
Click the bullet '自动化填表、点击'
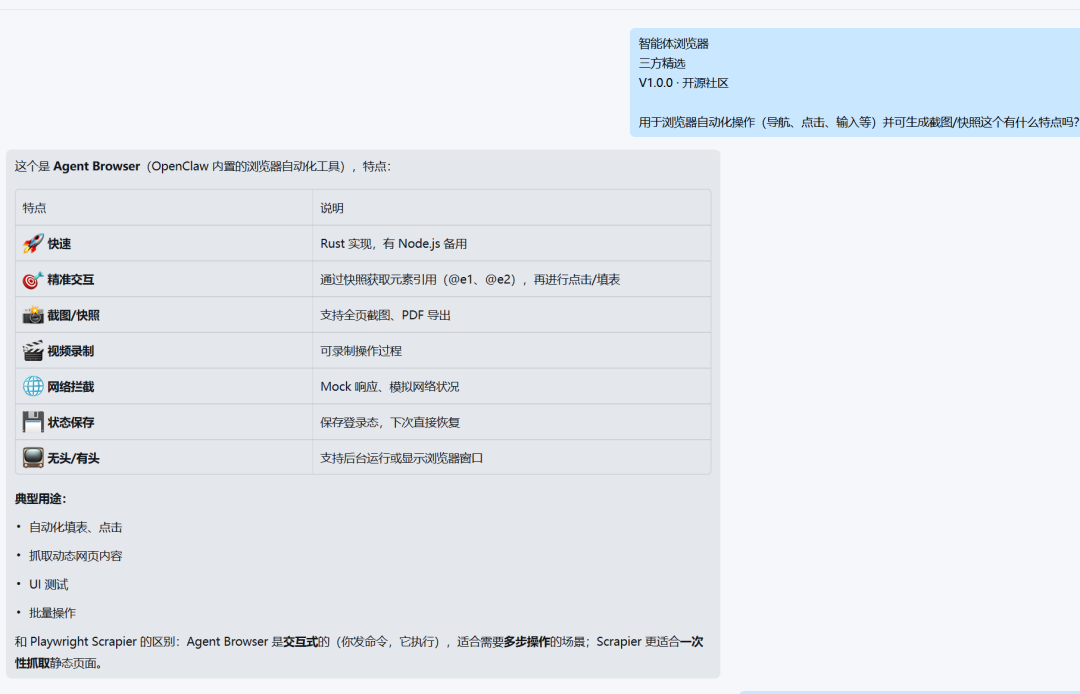[76, 527]
